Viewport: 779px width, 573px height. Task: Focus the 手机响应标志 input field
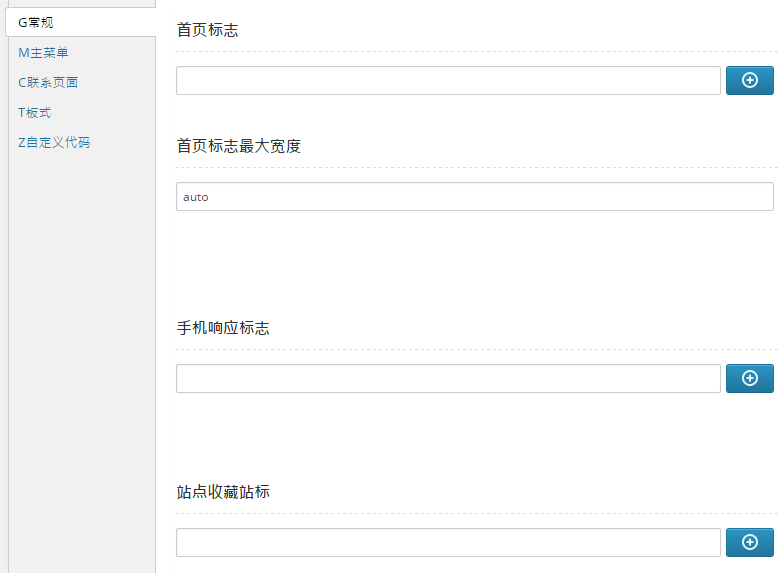[448, 378]
